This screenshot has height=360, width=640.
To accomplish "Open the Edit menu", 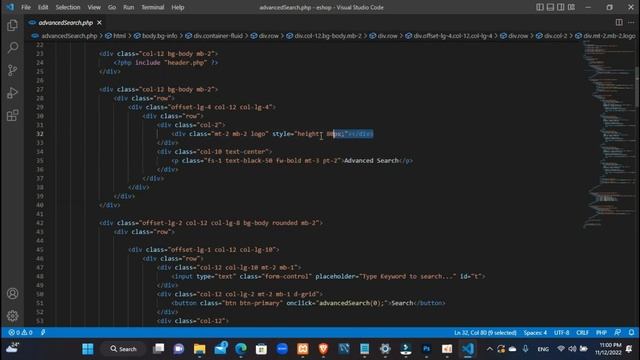I will coord(43,7).
